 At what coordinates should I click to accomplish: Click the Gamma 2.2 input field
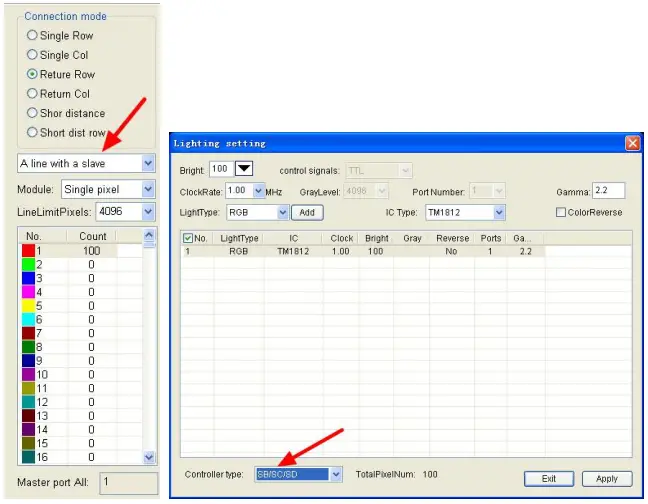(x=608, y=191)
